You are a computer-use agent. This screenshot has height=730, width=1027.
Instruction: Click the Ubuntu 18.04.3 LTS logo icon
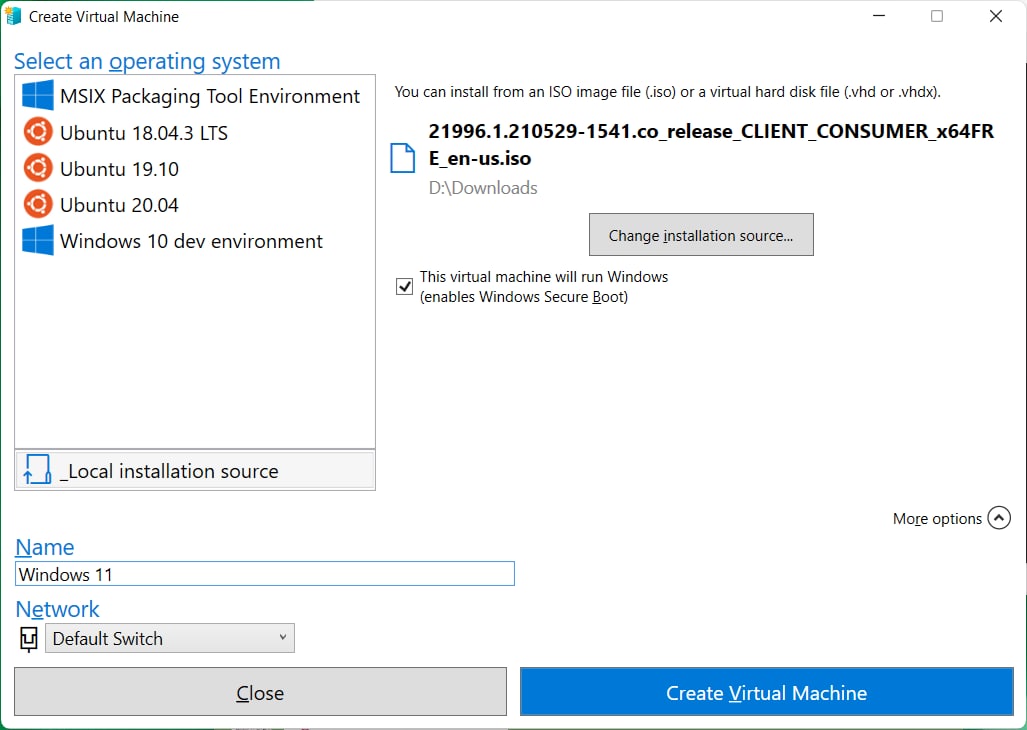[38, 132]
